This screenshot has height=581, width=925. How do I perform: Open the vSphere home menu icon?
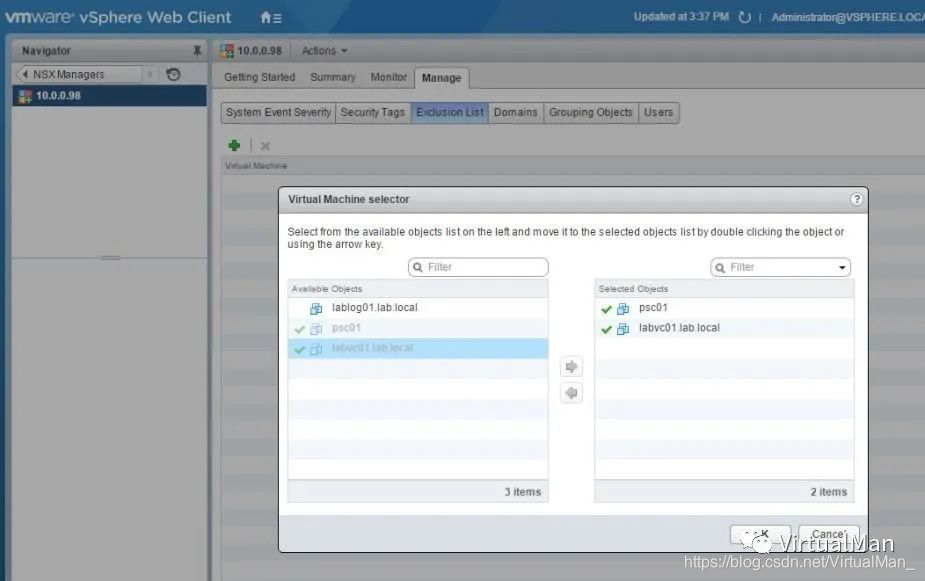[x=271, y=18]
